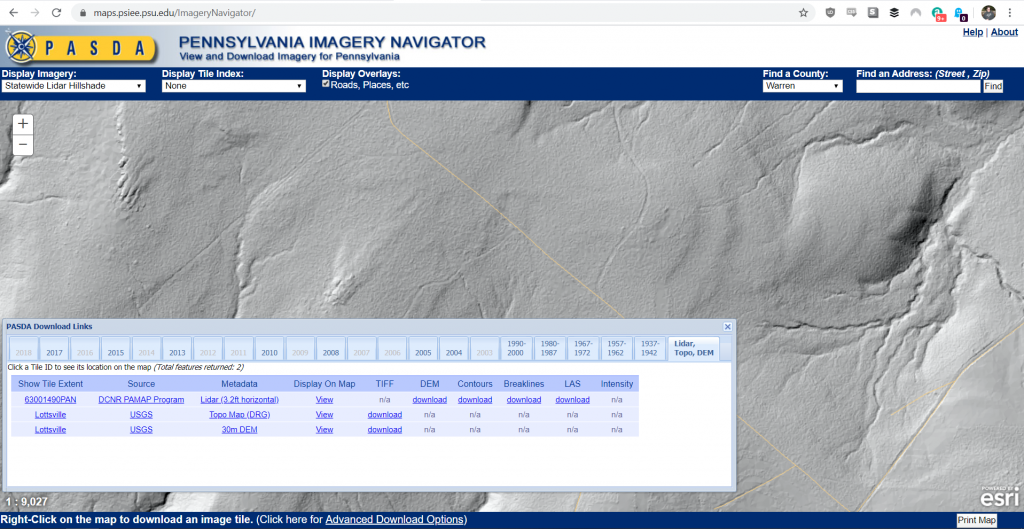Viewport: 1024px width, 529px height.
Task: Select the 2008 tab
Action: click(x=330, y=349)
